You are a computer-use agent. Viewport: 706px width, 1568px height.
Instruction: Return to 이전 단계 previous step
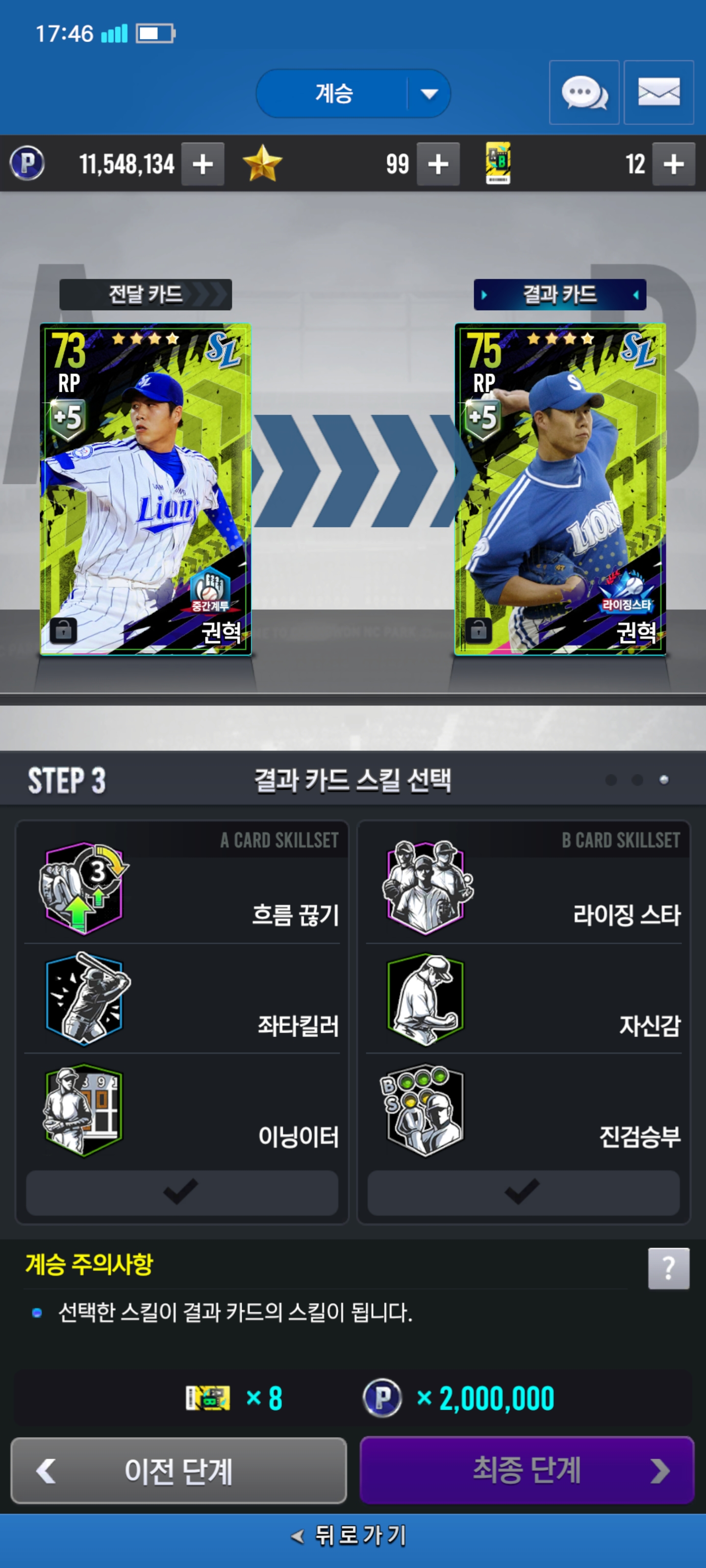click(178, 1470)
